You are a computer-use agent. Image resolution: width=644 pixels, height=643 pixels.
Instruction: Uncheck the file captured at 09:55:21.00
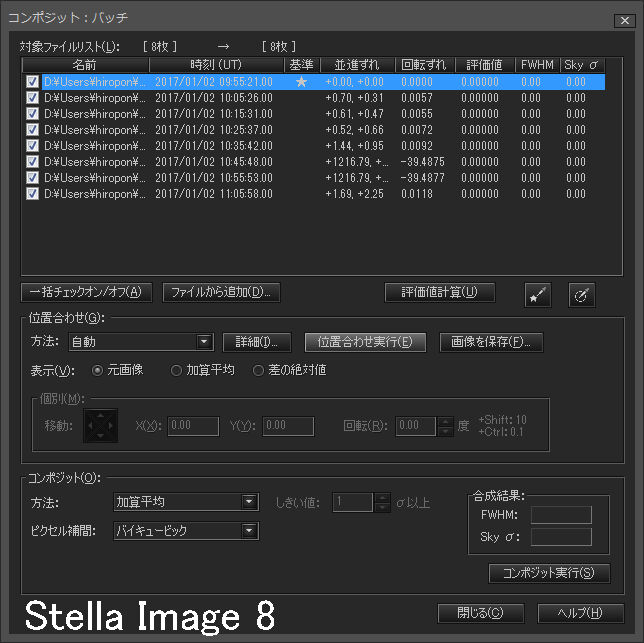(32, 82)
